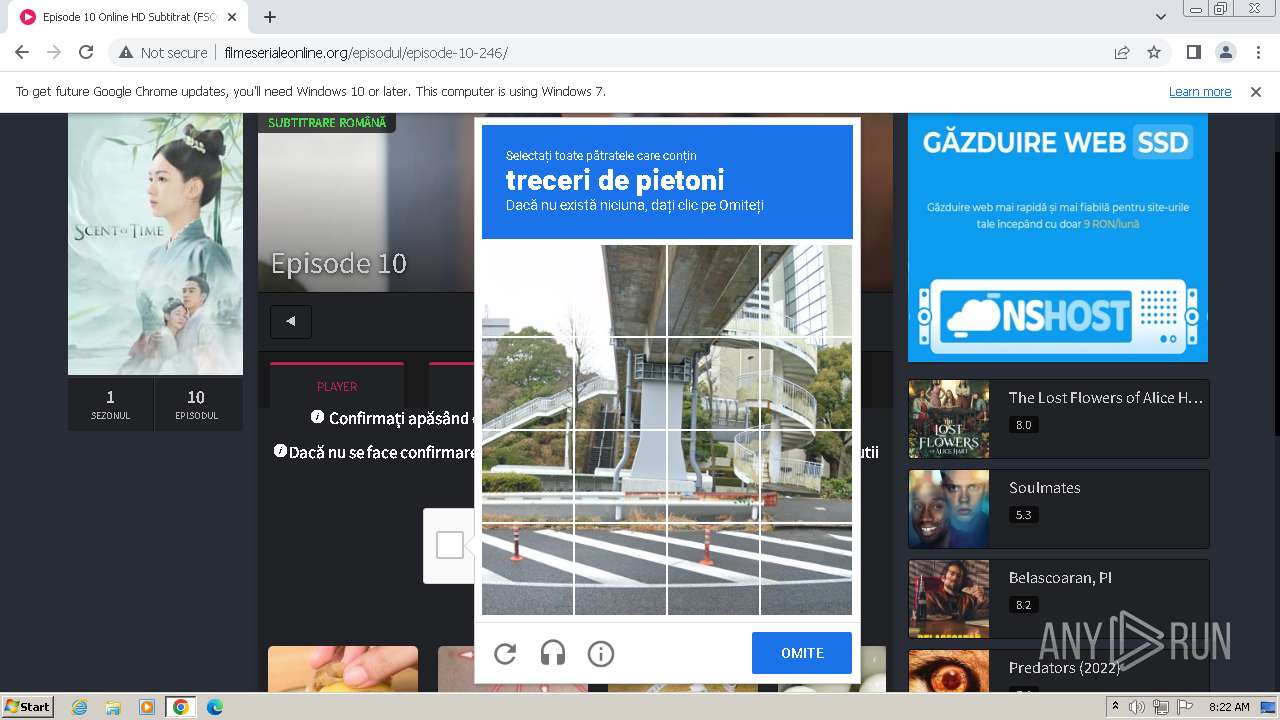Open a new browser tab
The width and height of the screenshot is (1280, 720).
[x=270, y=17]
